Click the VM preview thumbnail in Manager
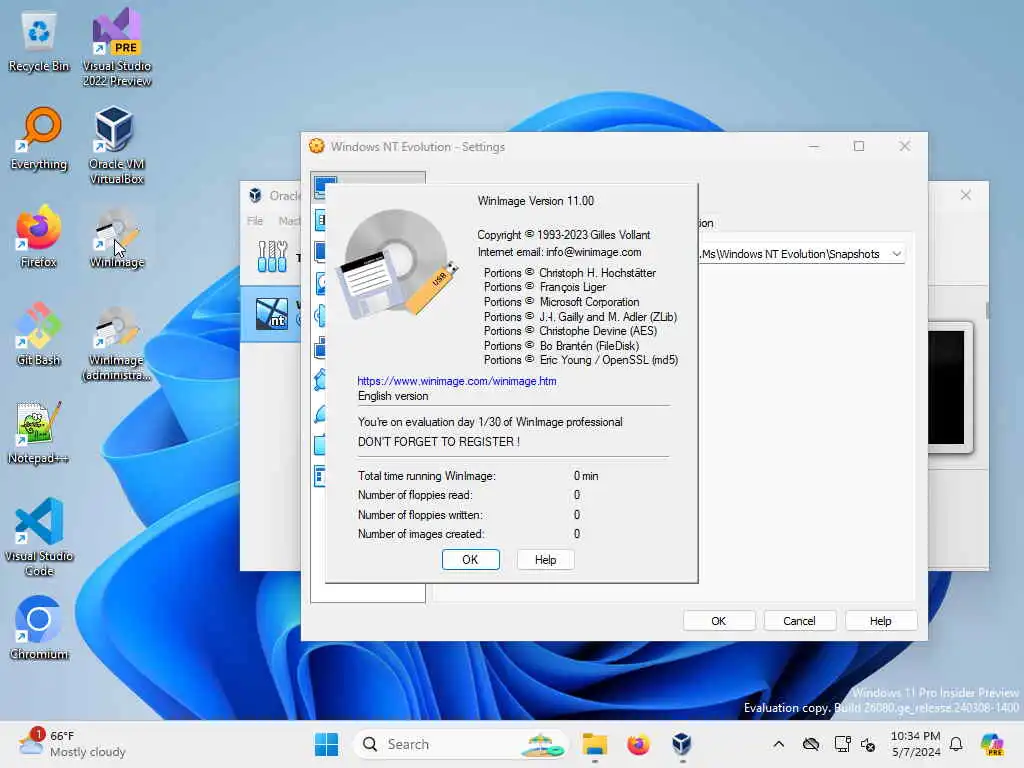1024x768 pixels. (950, 387)
